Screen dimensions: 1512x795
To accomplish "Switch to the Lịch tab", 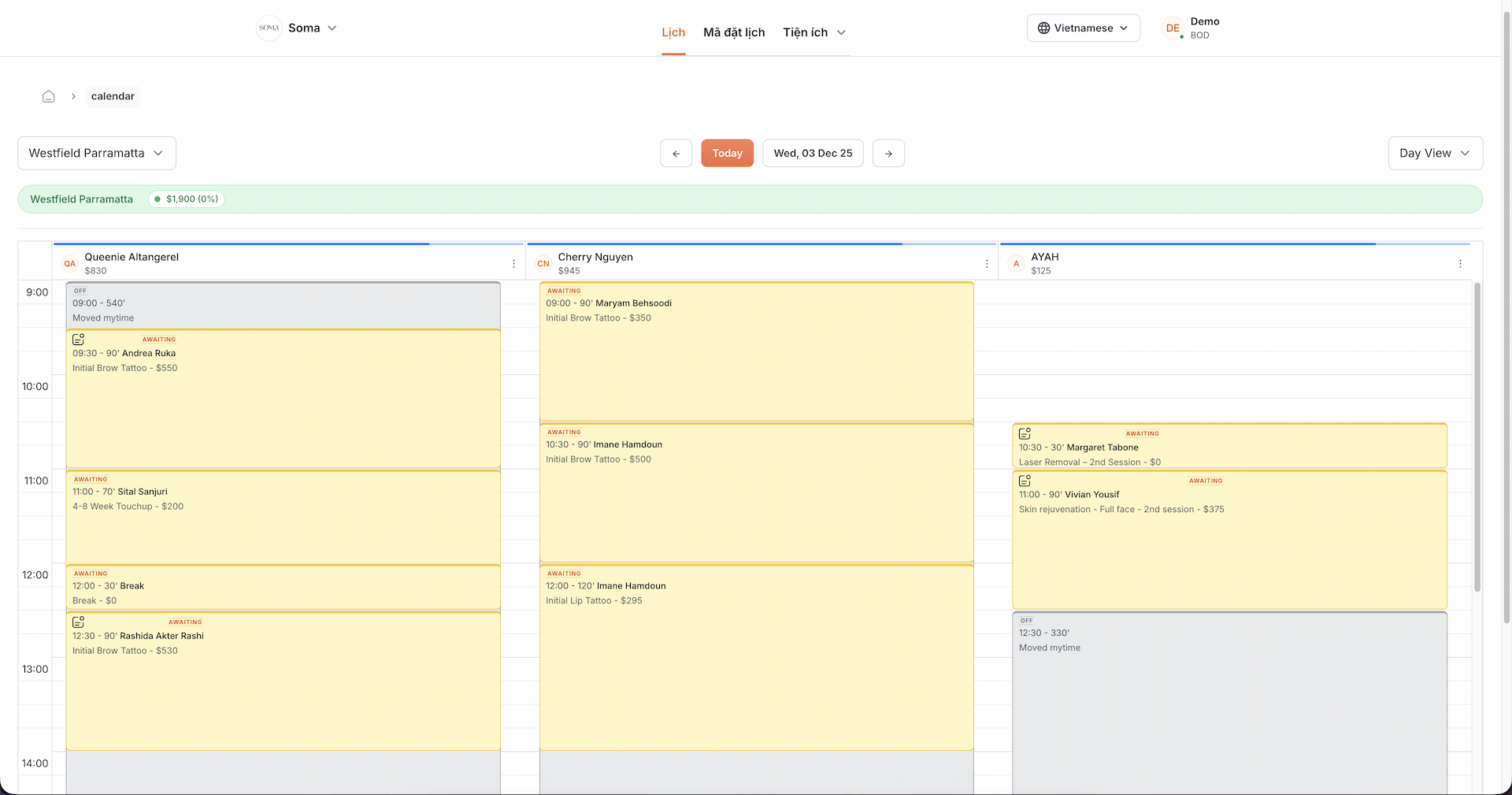I will [x=673, y=32].
